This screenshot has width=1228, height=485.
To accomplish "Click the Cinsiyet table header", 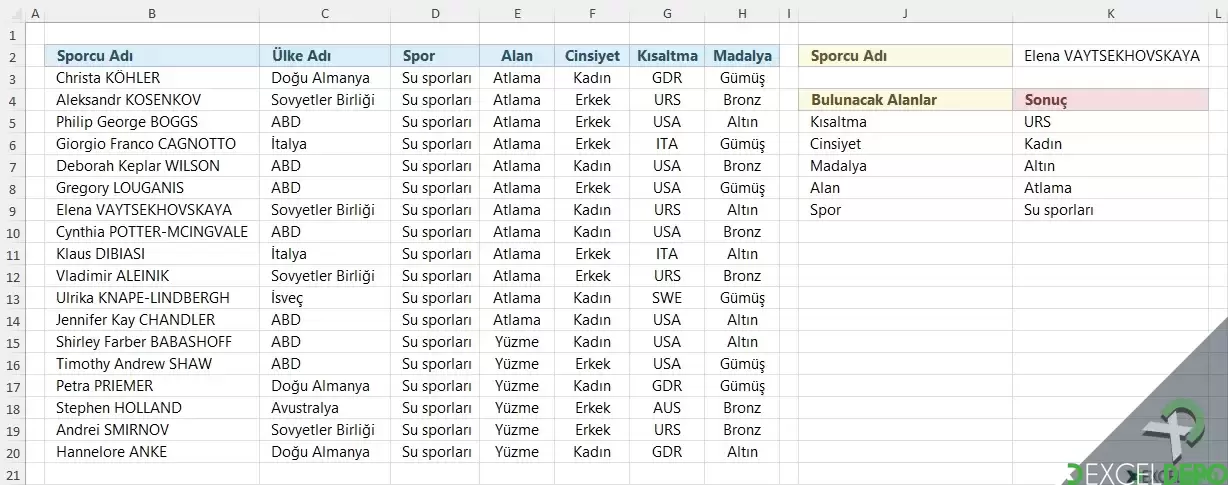I will coord(592,56).
